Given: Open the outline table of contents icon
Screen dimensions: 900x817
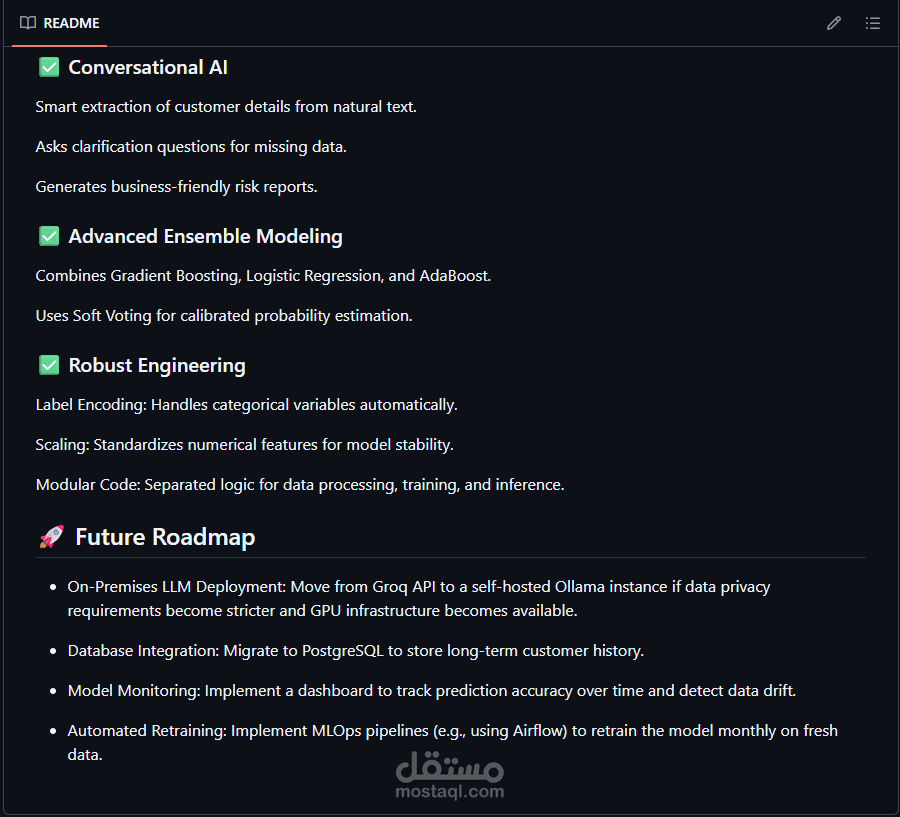Looking at the screenshot, I should (x=873, y=23).
